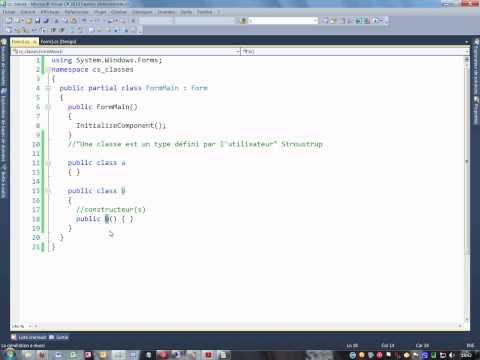Click the Copy icon in the toolbar
480x360 pixels.
(65, 21)
